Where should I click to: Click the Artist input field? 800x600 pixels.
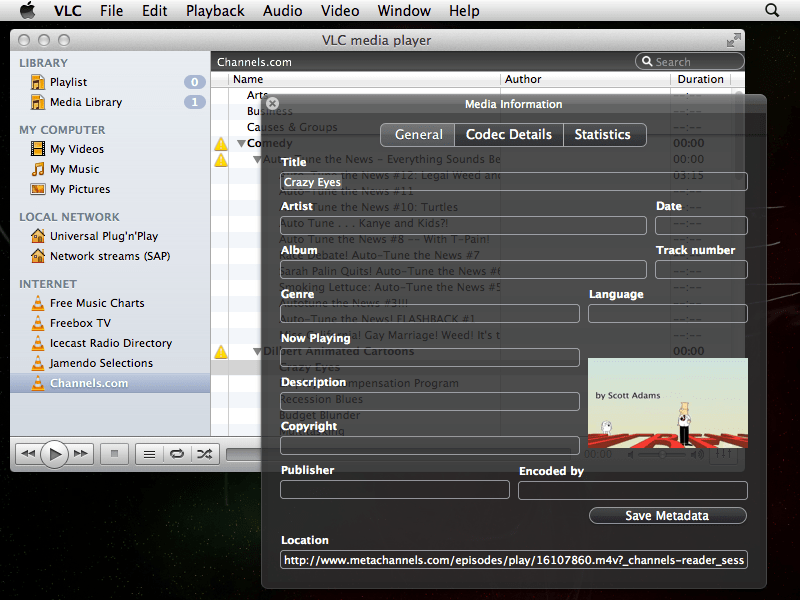(463, 226)
